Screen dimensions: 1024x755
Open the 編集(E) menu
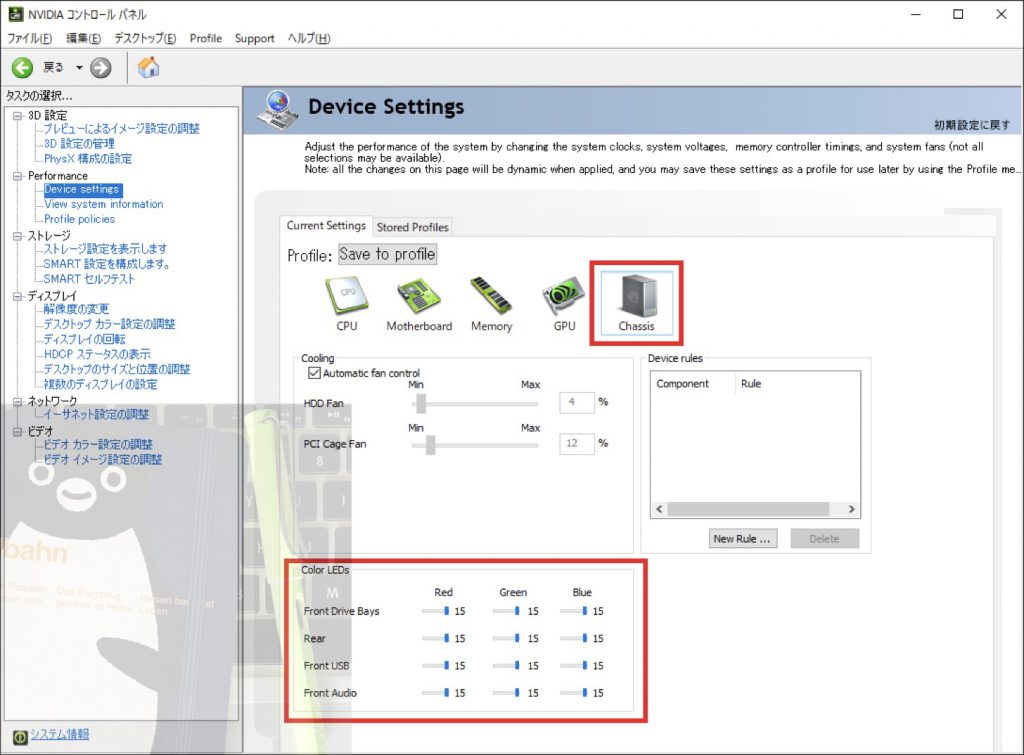[84, 39]
